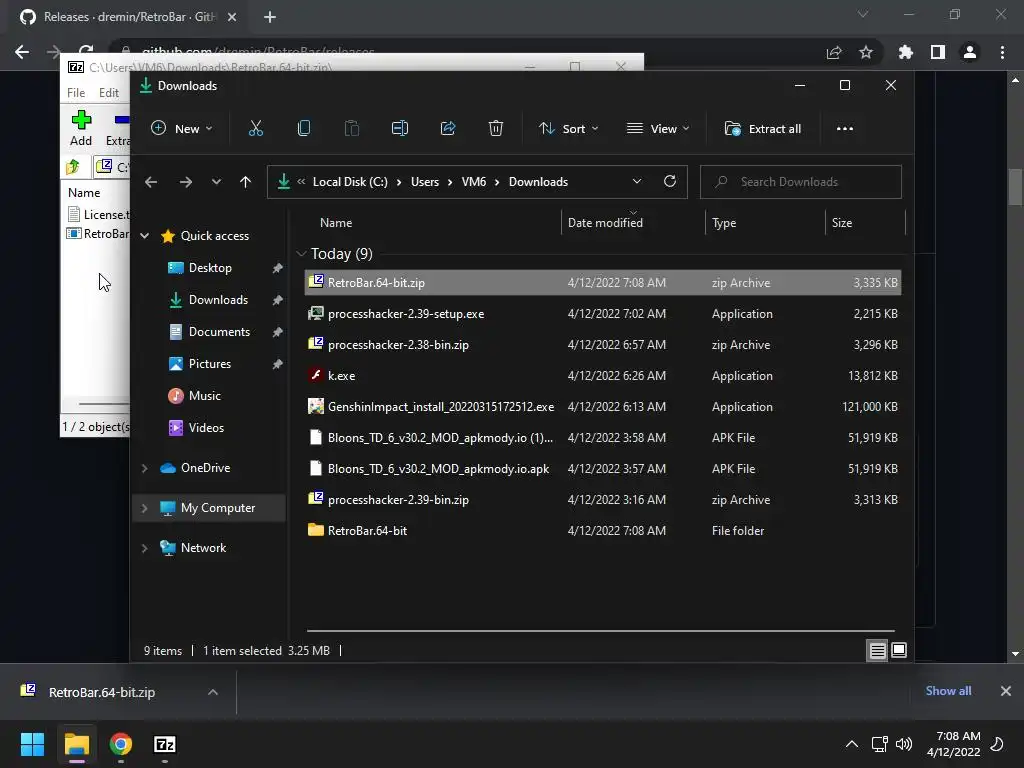Click the Delete trash can icon
The width and height of the screenshot is (1024, 768).
coord(496,129)
